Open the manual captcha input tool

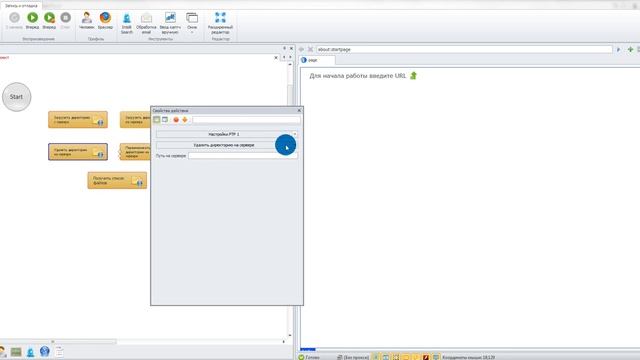(170, 23)
